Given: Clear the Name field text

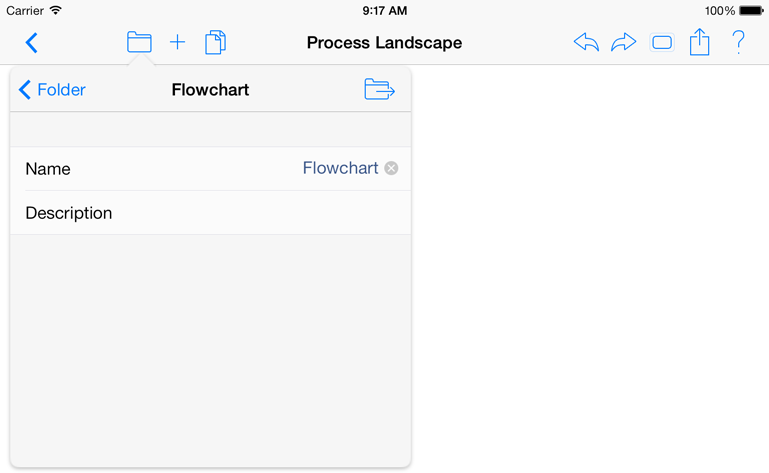Looking at the screenshot, I should pyautogui.click(x=391, y=168).
